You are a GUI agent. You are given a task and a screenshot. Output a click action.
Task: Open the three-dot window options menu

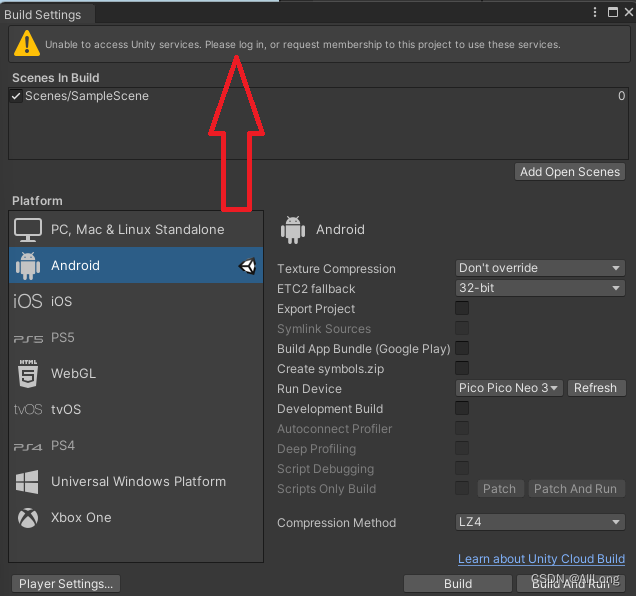[x=595, y=12]
